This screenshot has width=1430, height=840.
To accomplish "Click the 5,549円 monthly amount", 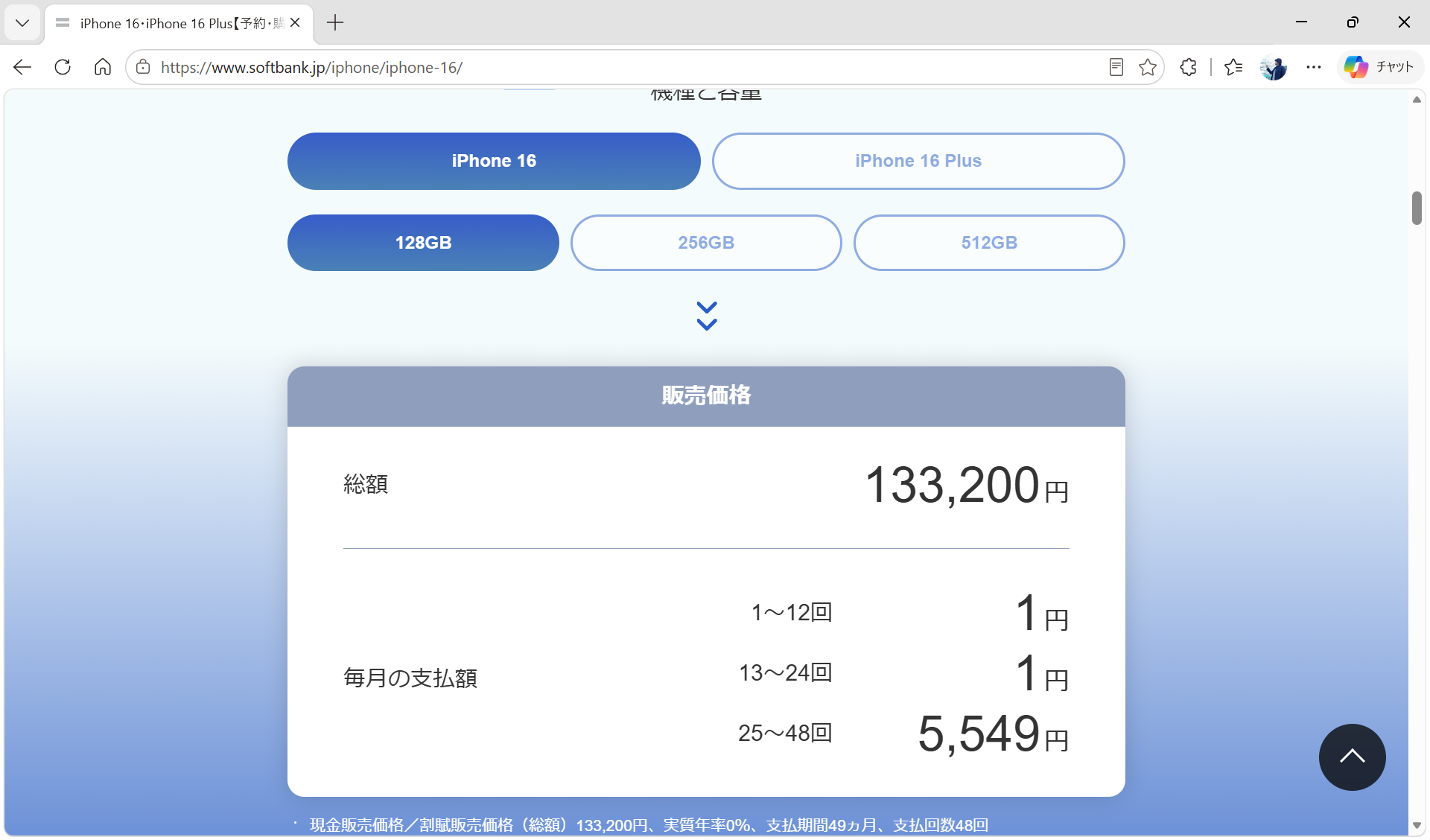I will (993, 734).
